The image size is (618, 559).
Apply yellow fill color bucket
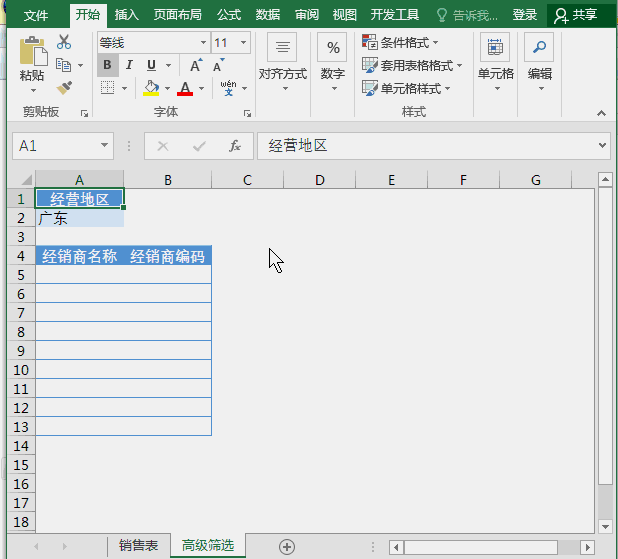151,88
